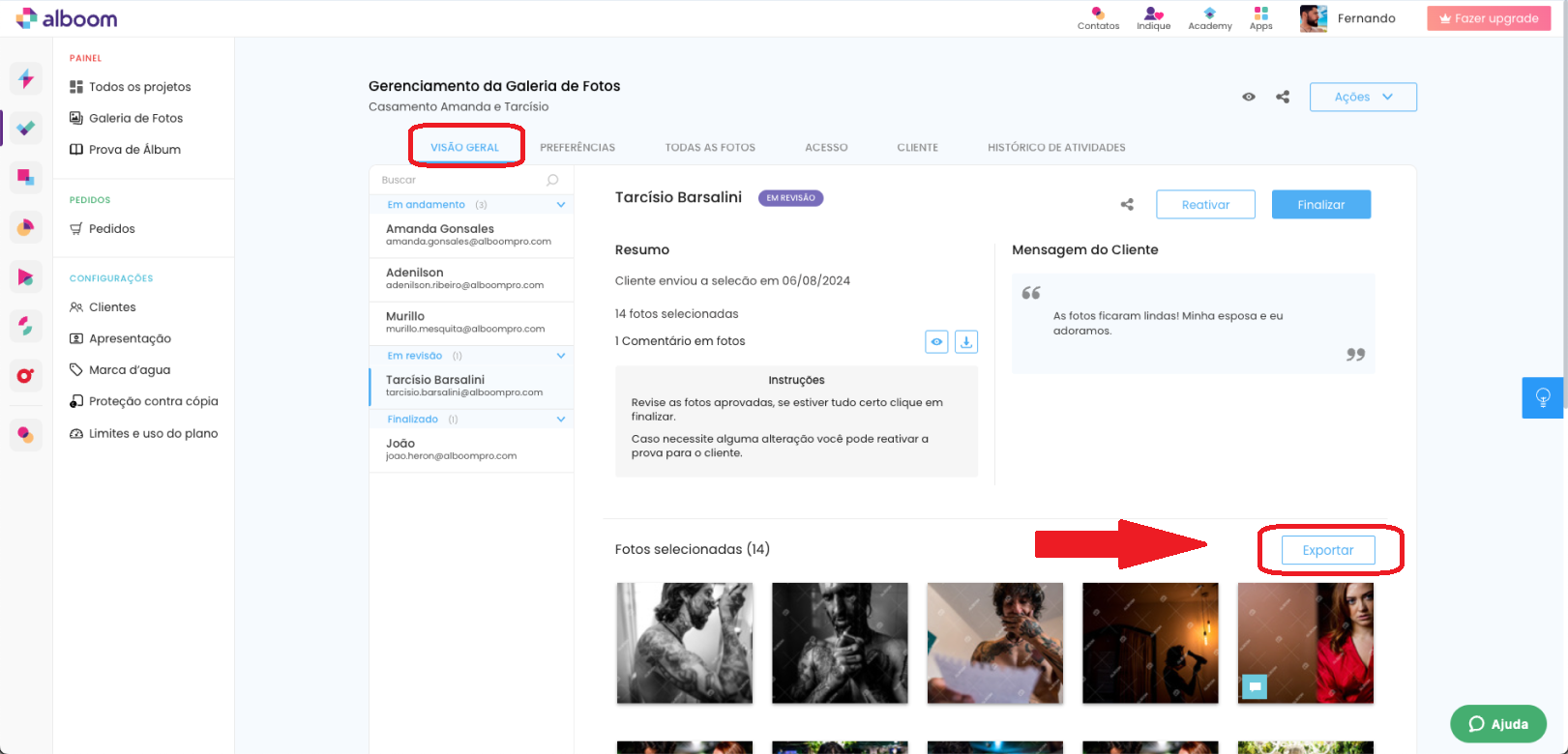This screenshot has width=1568, height=754.
Task: Collapse the Em andamento group
Action: click(561, 205)
